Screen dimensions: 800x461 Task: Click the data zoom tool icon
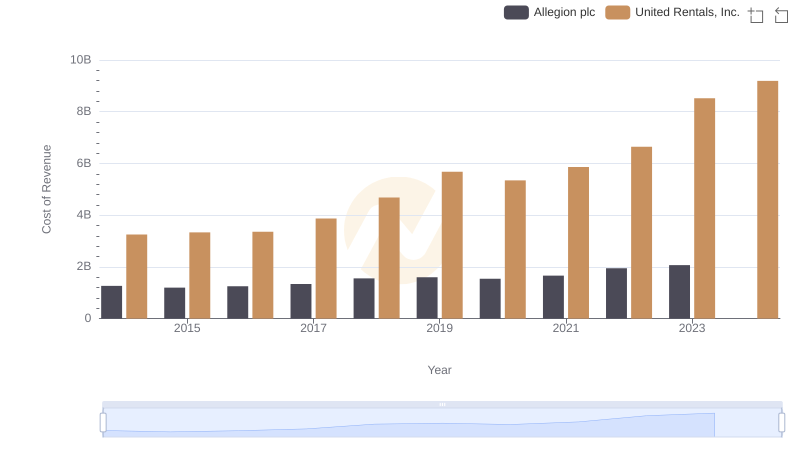pos(756,15)
